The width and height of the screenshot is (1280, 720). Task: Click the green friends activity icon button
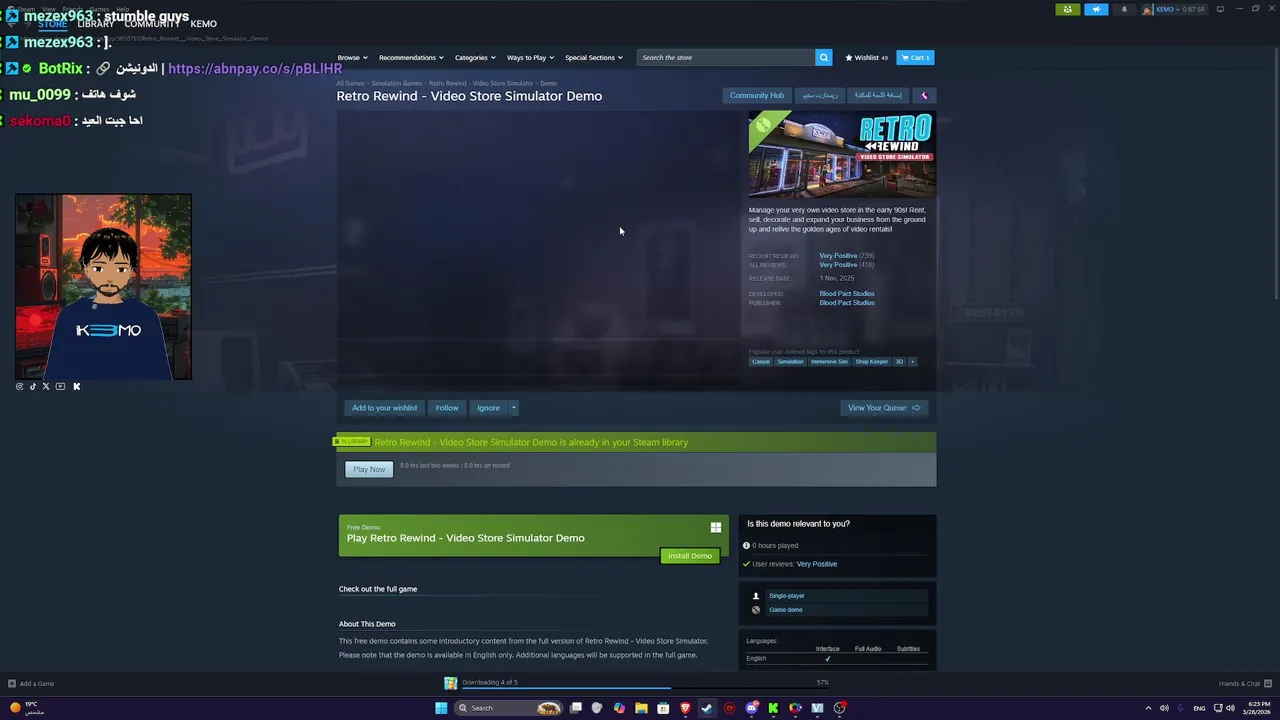click(1068, 9)
